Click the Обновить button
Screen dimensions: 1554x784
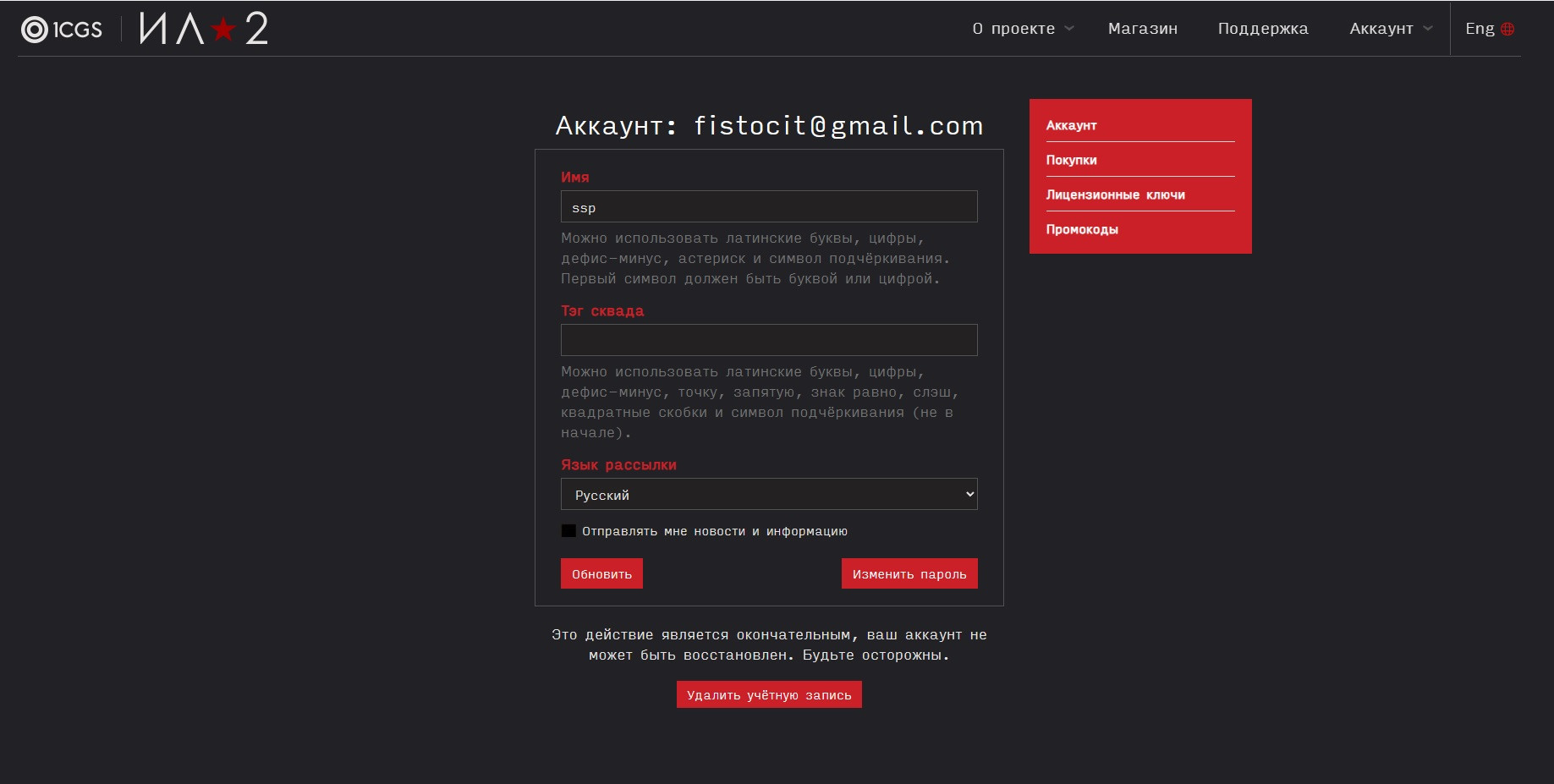coord(601,573)
